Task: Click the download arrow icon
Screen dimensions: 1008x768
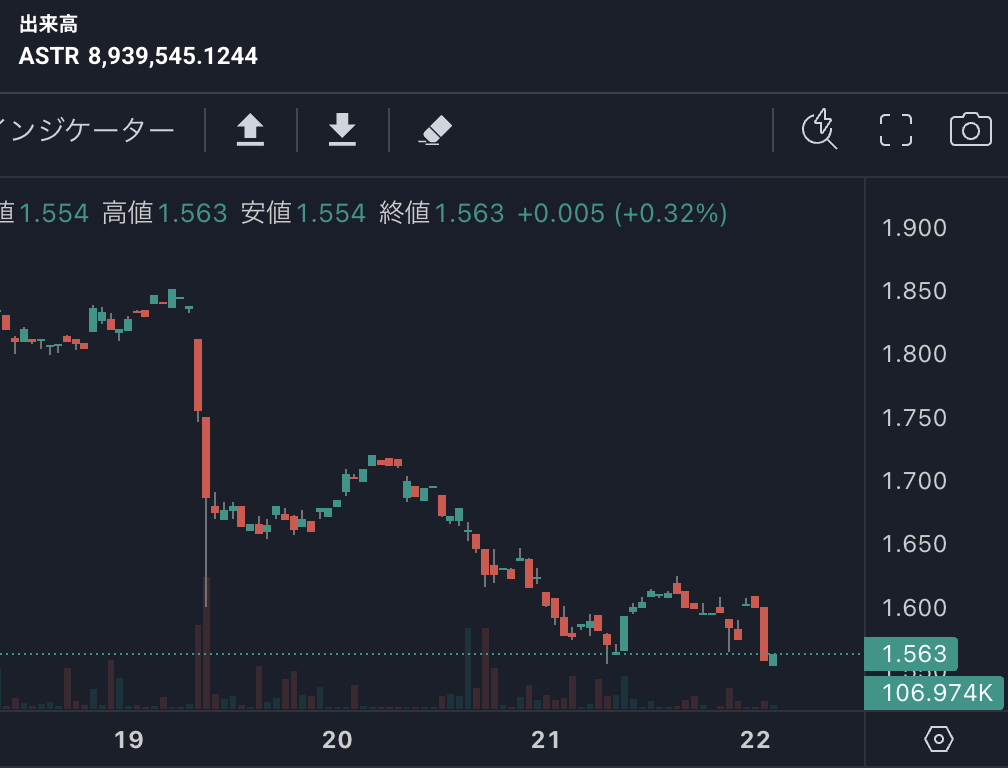Action: pos(342,130)
